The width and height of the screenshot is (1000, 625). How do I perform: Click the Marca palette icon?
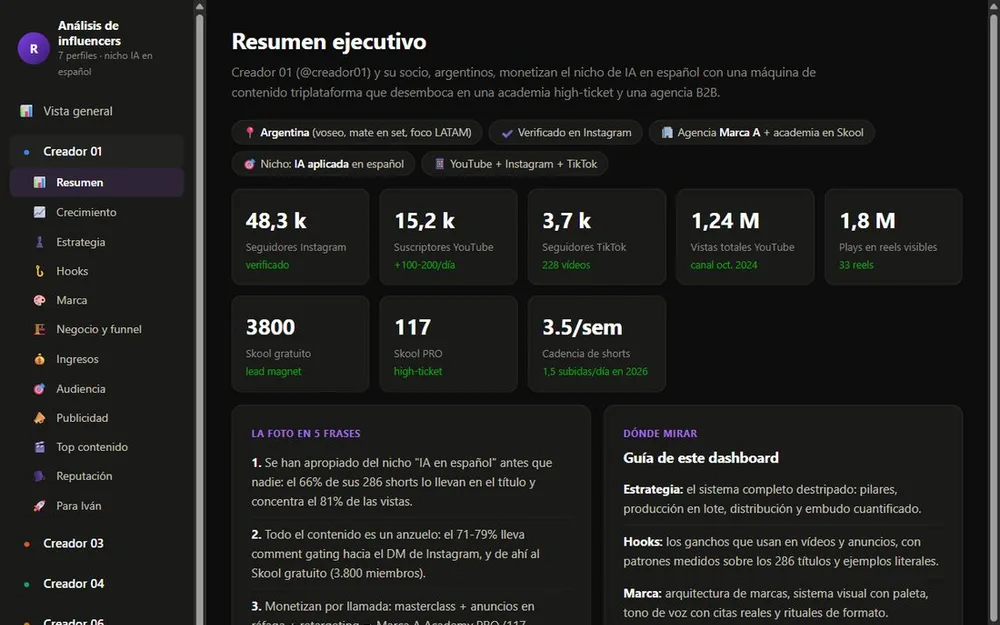point(40,300)
